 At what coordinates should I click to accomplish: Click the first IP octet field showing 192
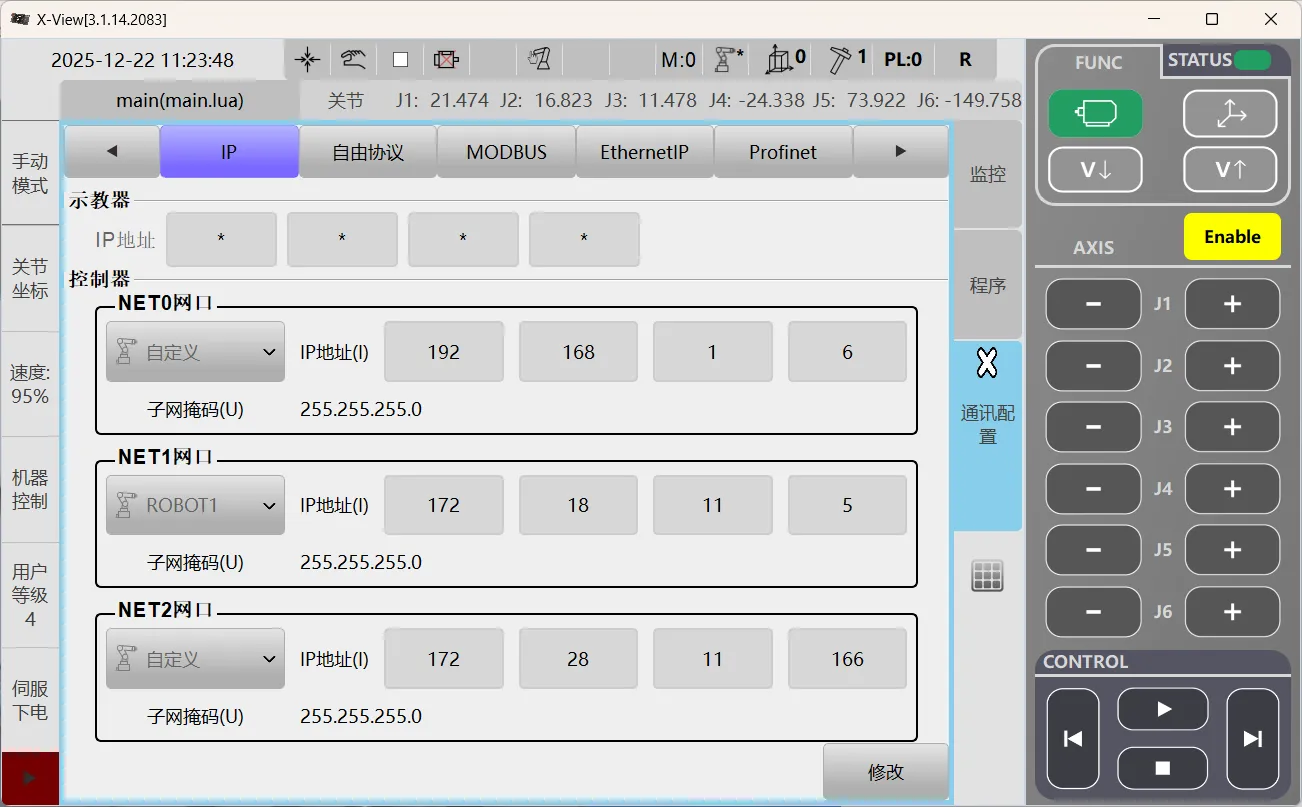click(443, 351)
